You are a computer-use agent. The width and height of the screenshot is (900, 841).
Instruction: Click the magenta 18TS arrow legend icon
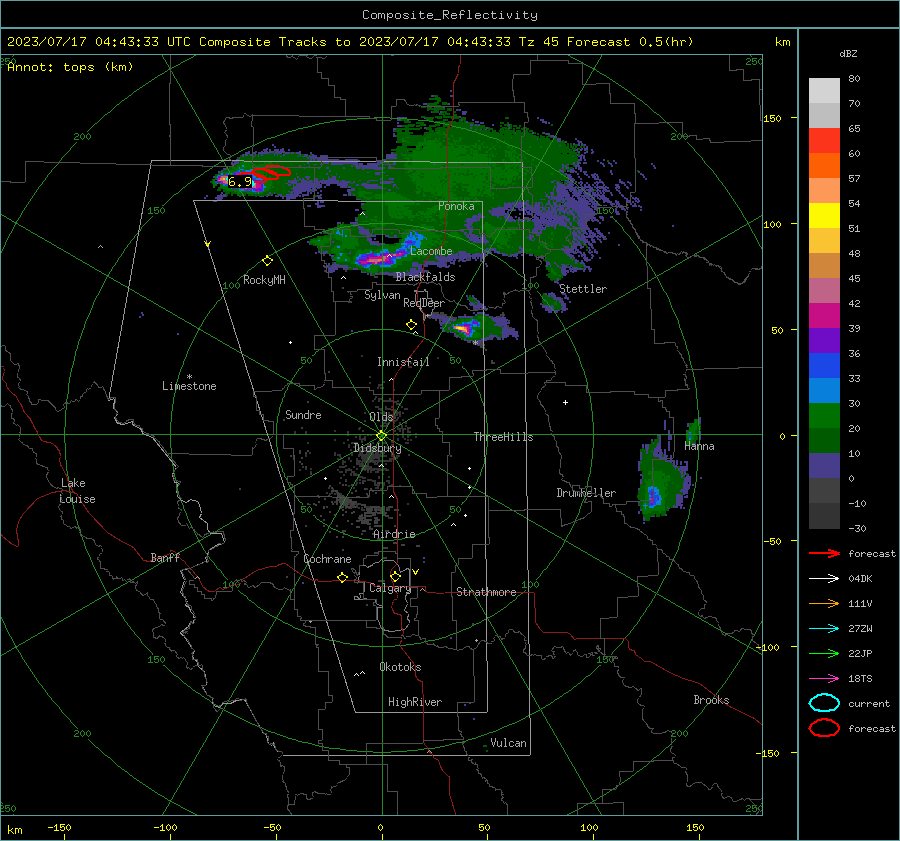824,678
